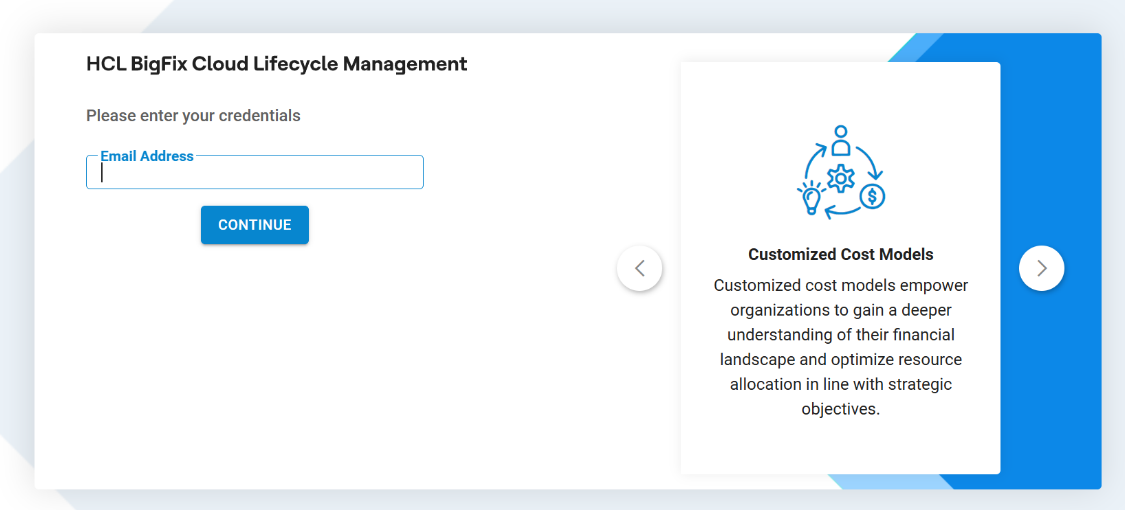Click the Email Address input field
The height and width of the screenshot is (510, 1125).
click(x=255, y=173)
